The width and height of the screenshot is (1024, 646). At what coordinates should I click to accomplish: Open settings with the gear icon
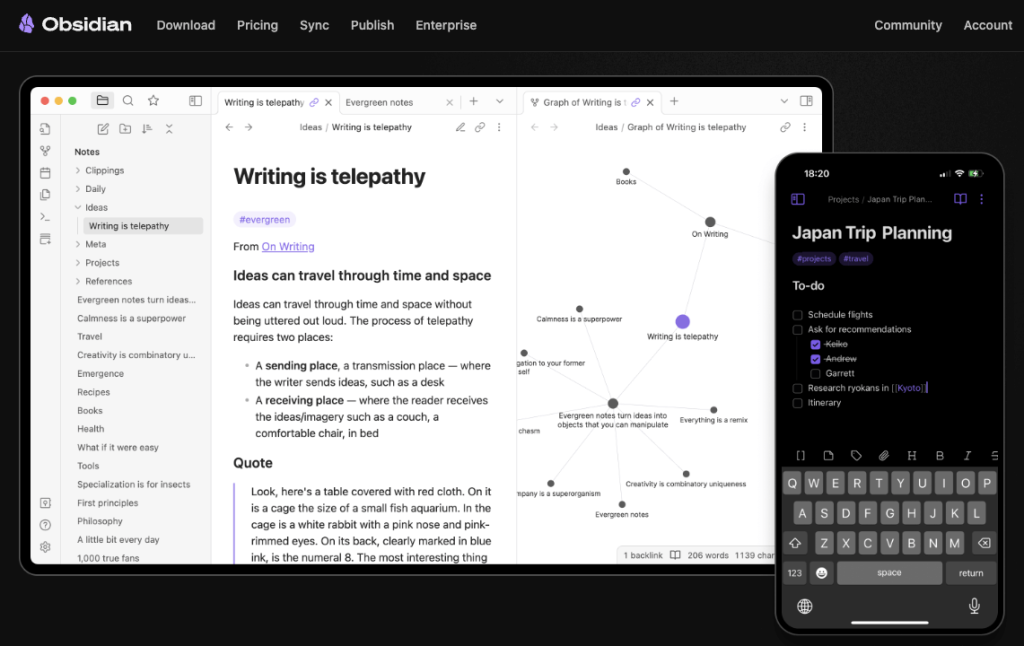(45, 546)
